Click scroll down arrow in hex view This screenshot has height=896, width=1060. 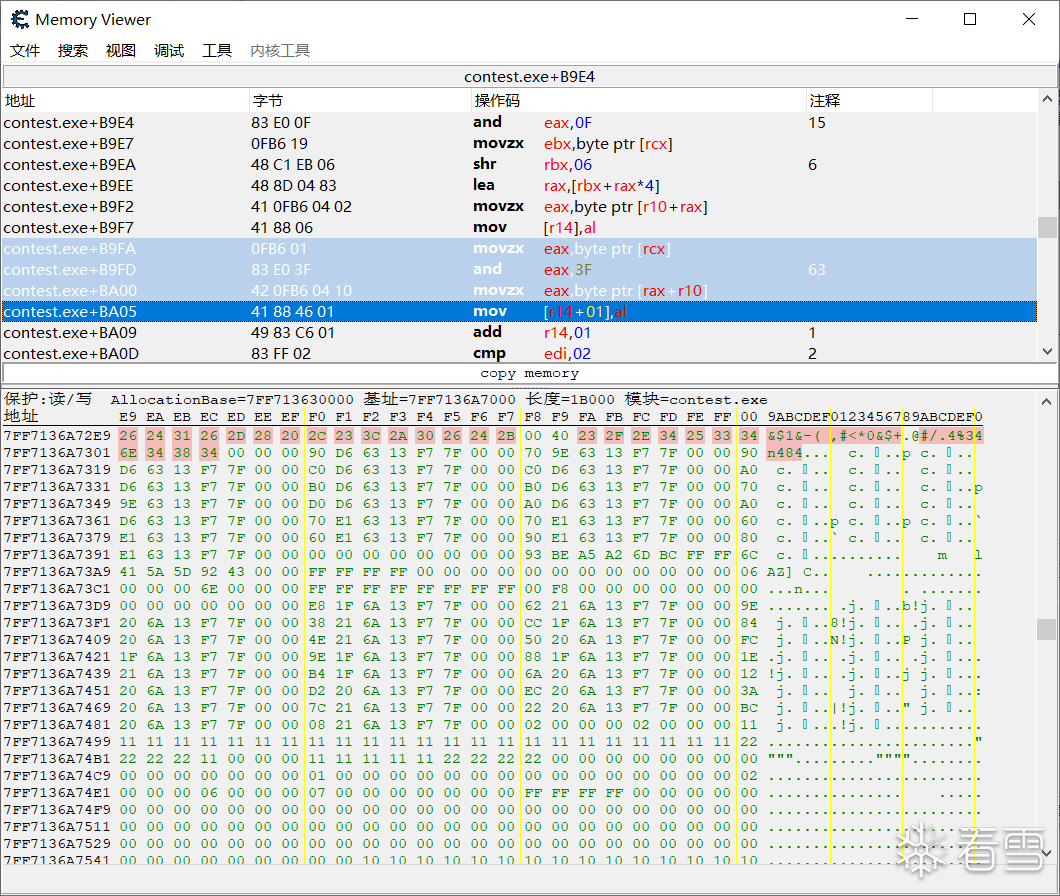pos(1047,853)
